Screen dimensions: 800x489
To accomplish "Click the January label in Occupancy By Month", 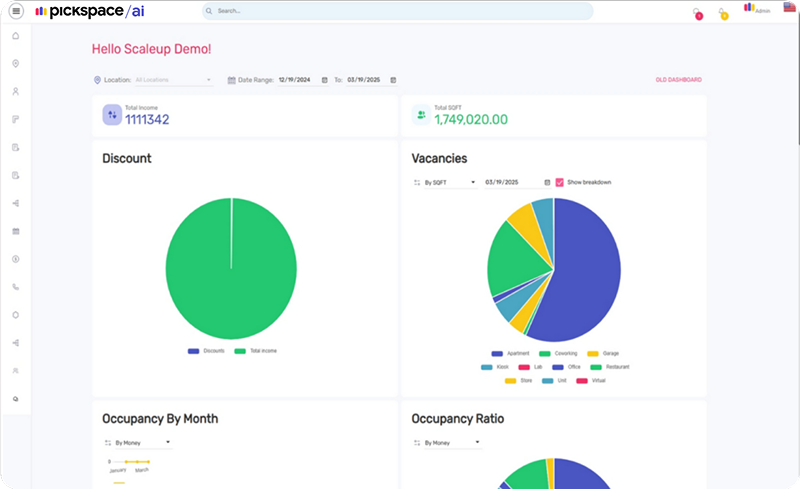I will 118,470.
